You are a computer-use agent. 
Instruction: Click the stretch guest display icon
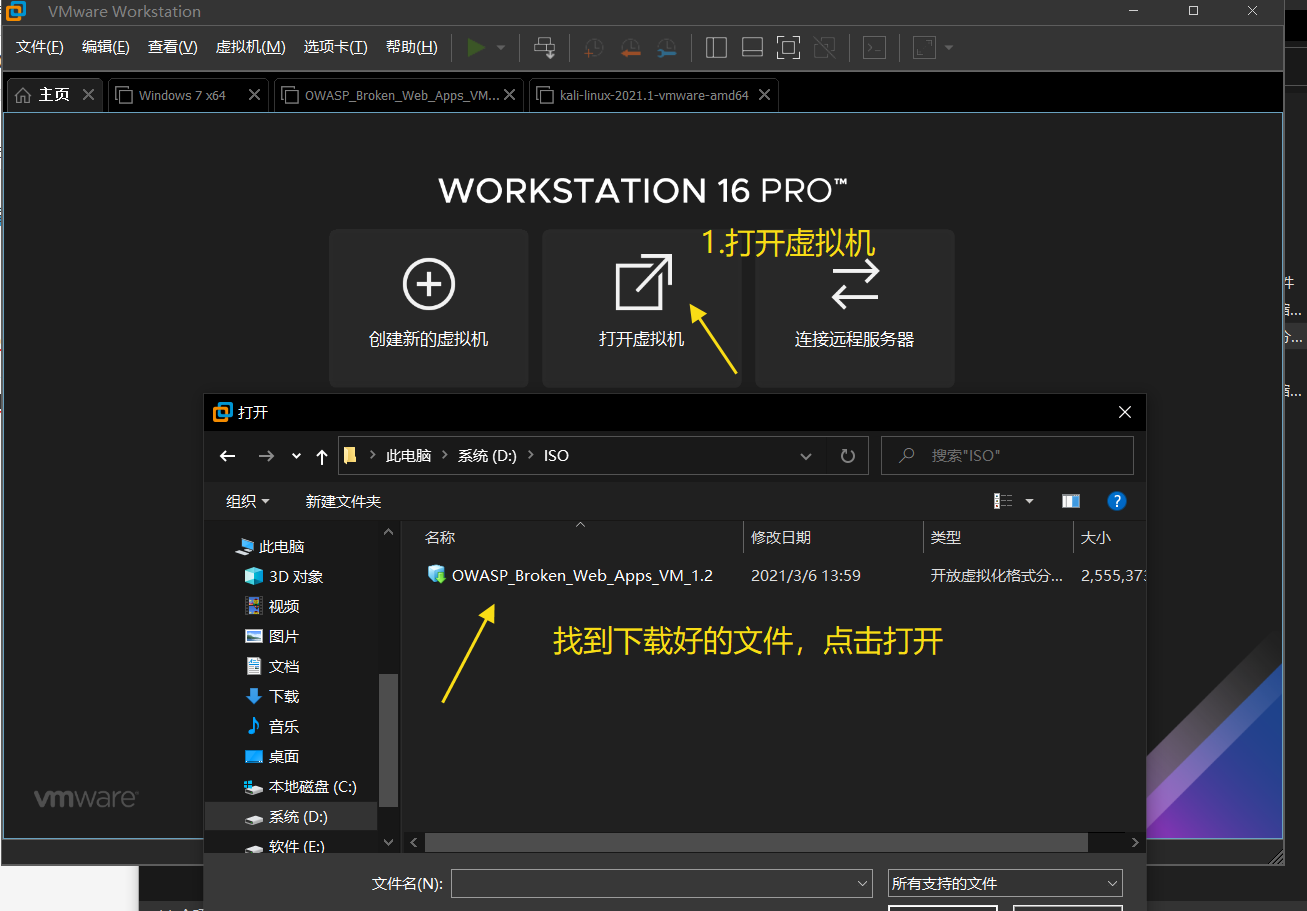tap(924, 47)
